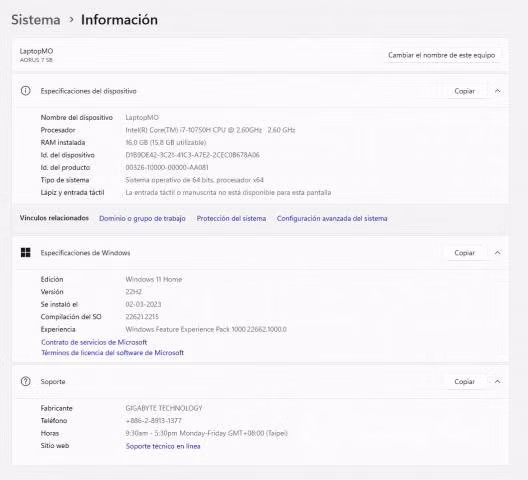Click the question mark icon beside Soporte
The width and height of the screenshot is (528, 480).
[x=26, y=381]
